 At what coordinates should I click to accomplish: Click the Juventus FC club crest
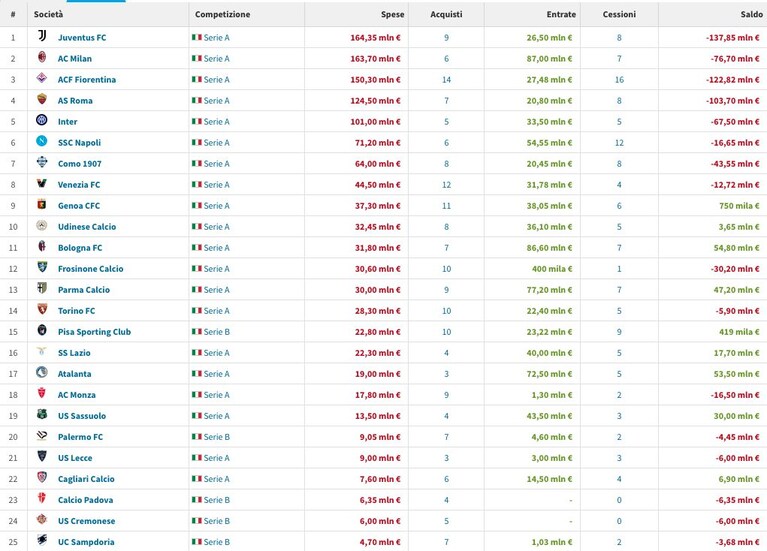click(x=42, y=36)
